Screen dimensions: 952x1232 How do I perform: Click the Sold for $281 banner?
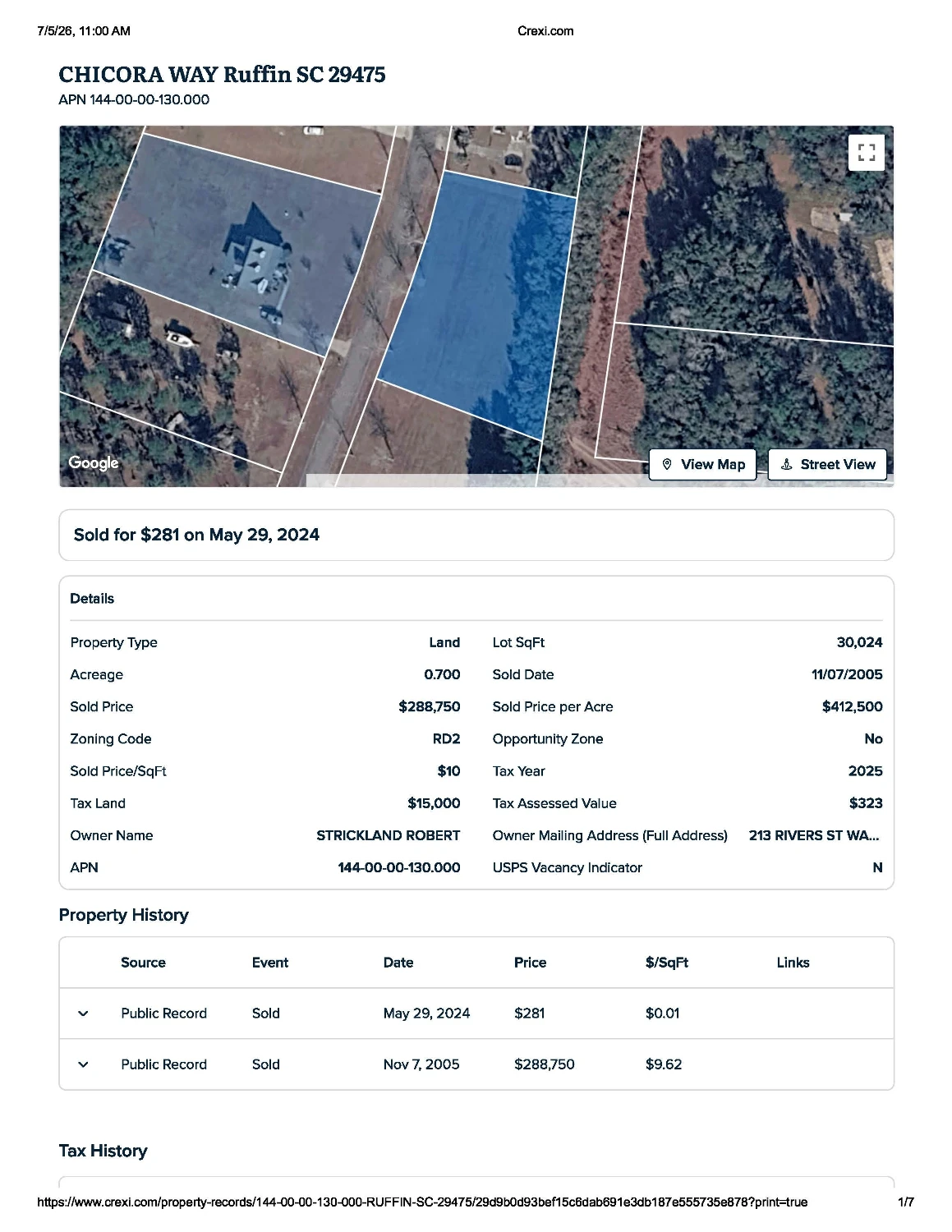pos(476,535)
